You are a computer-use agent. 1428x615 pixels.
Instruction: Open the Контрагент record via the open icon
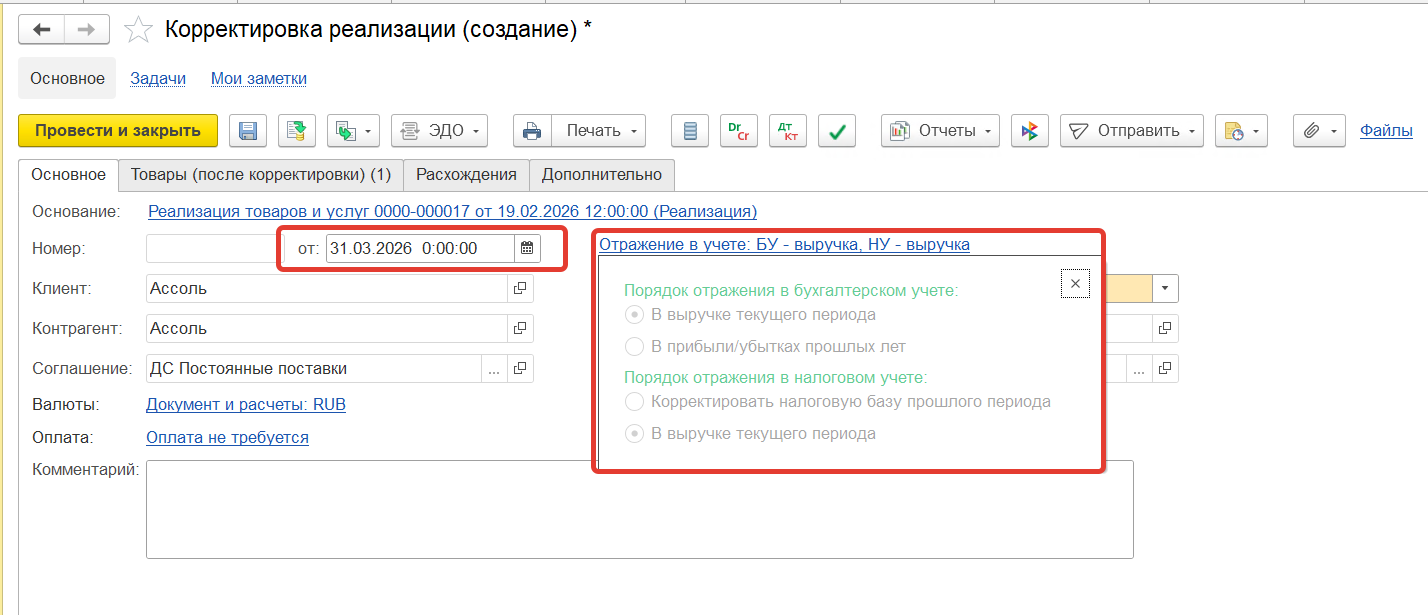point(521,329)
